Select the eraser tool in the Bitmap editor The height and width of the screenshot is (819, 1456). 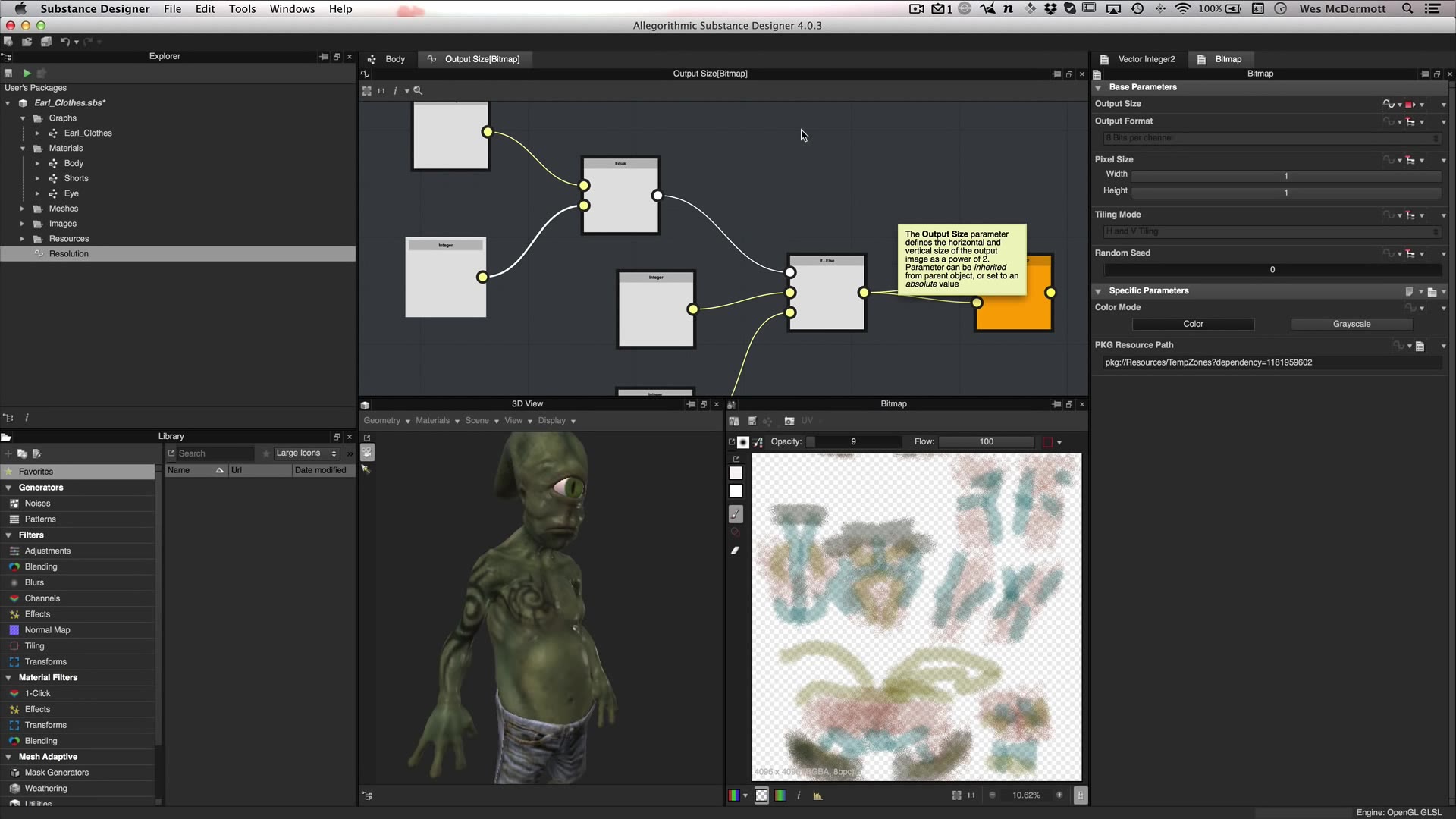coord(735,551)
